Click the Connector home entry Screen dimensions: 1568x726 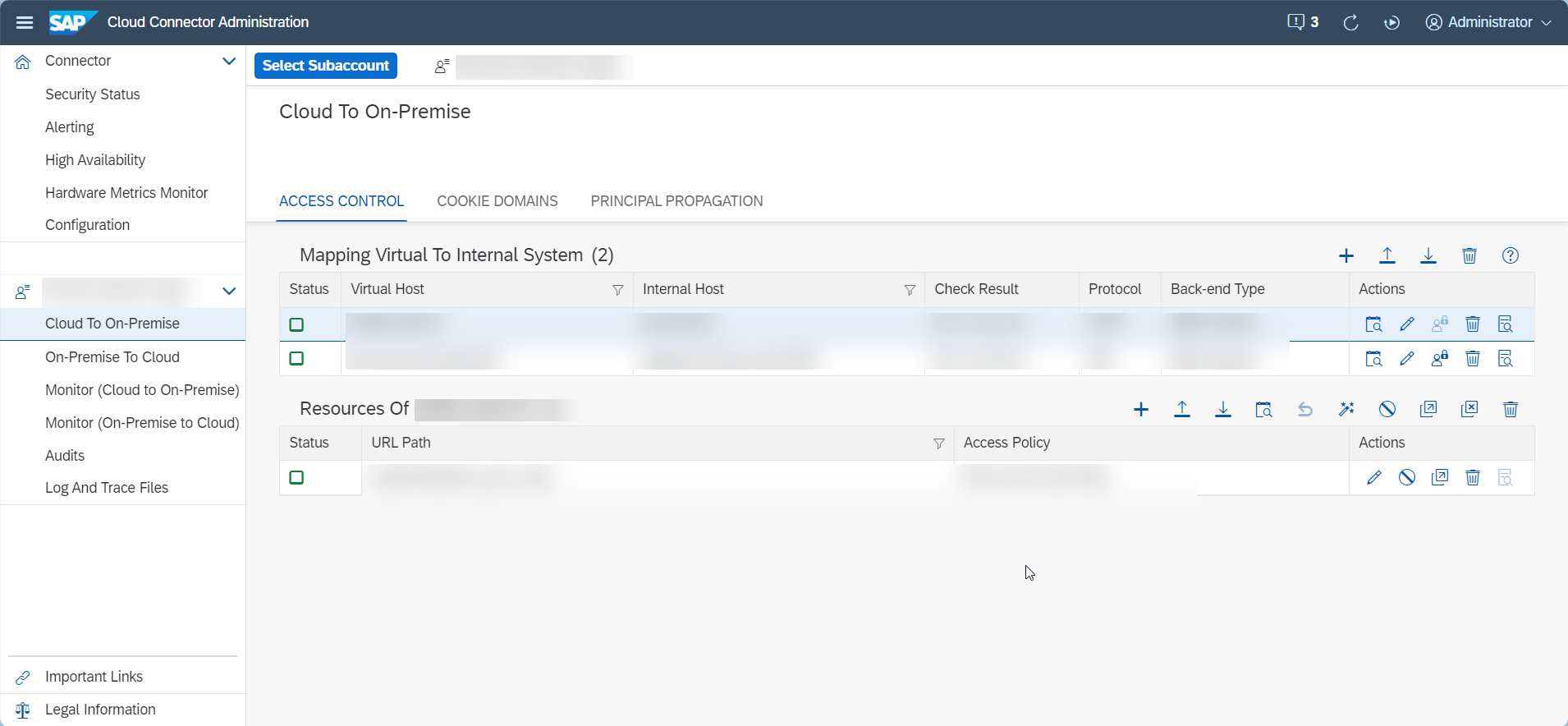tap(78, 61)
